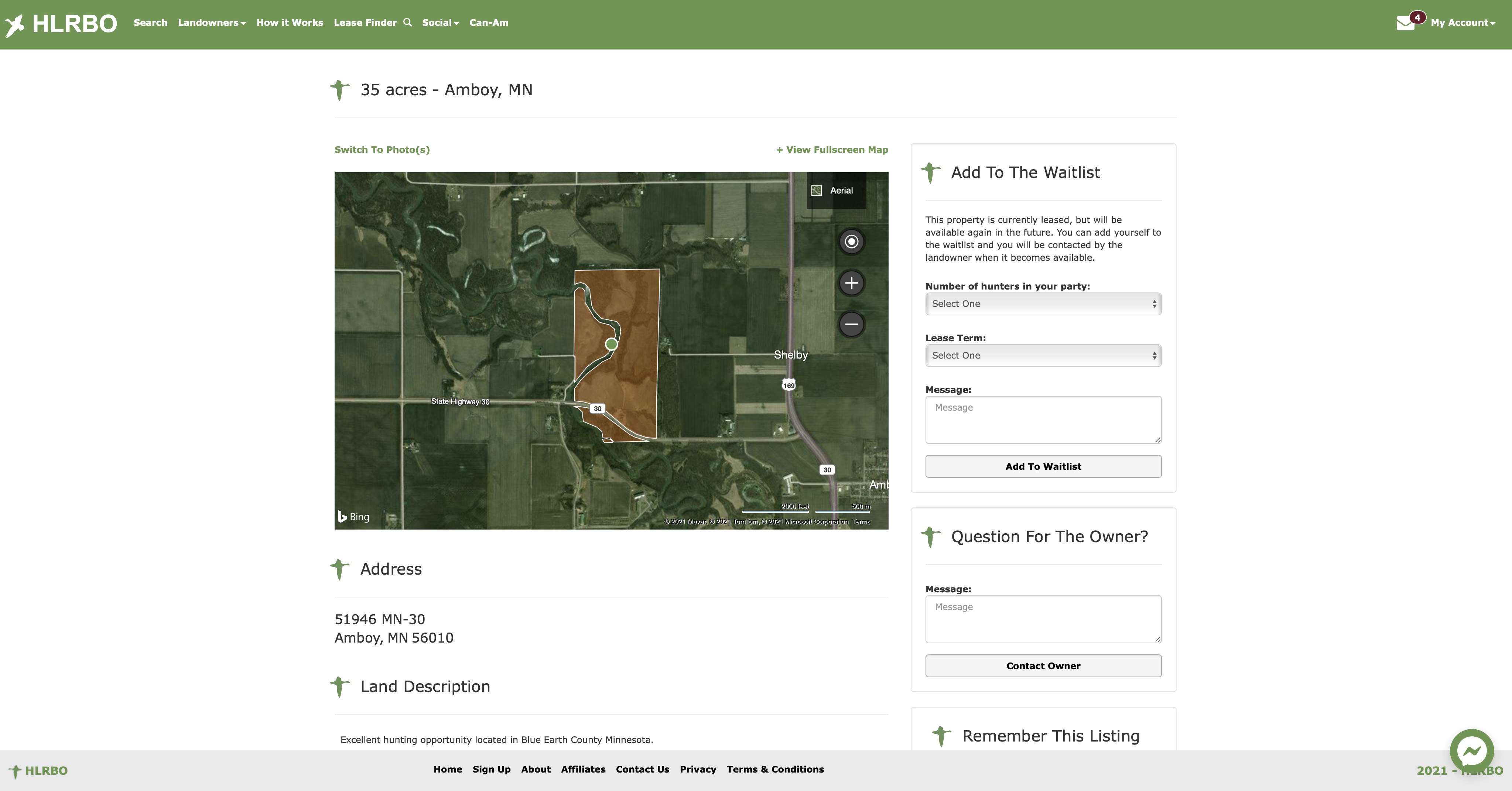Click the Remember This Listing heading
This screenshot has width=1512, height=791.
click(x=1051, y=736)
